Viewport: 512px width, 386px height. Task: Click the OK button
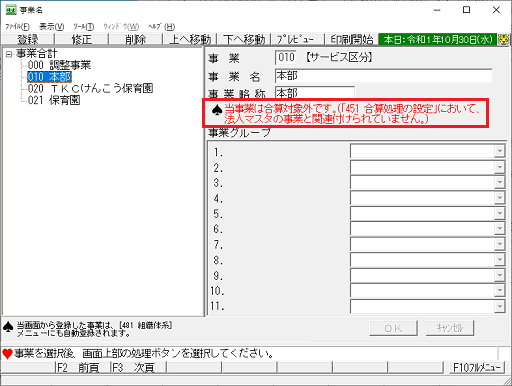pyautogui.click(x=393, y=328)
